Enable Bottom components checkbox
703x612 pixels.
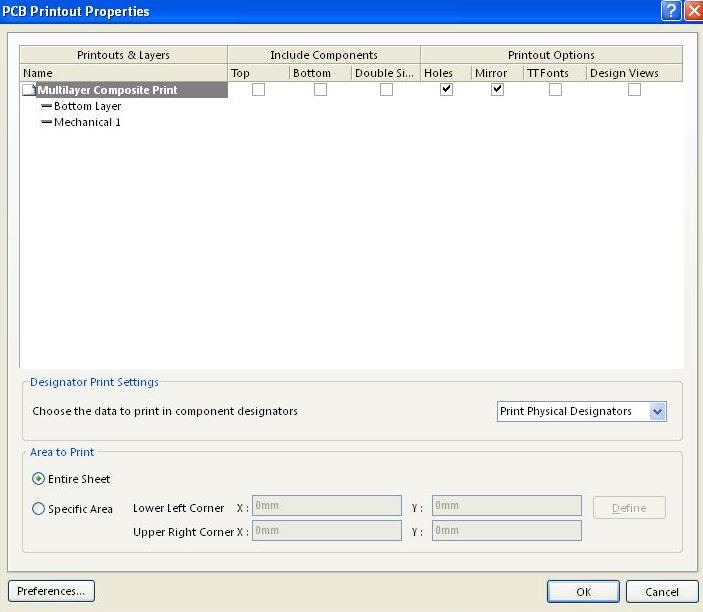tap(320, 90)
